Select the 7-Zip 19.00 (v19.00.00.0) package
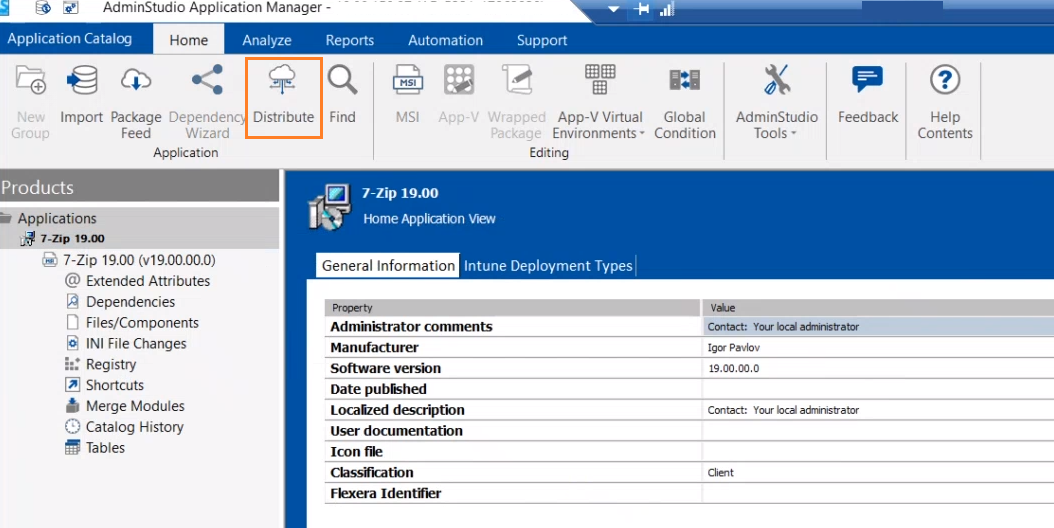The height and width of the screenshot is (528, 1054). [139, 260]
